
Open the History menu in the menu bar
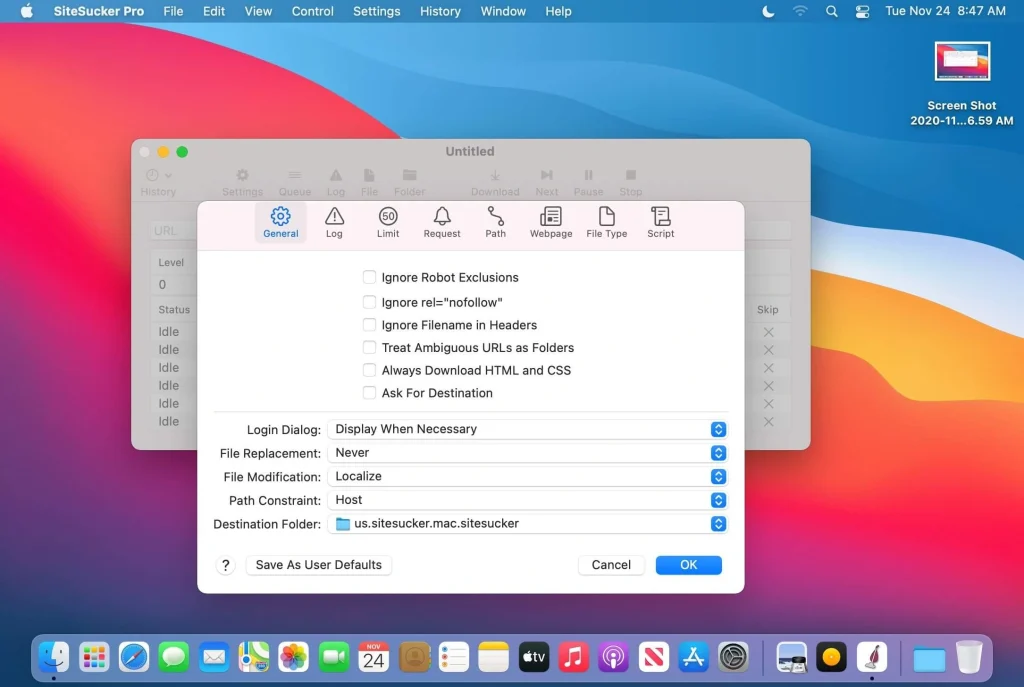tap(440, 11)
